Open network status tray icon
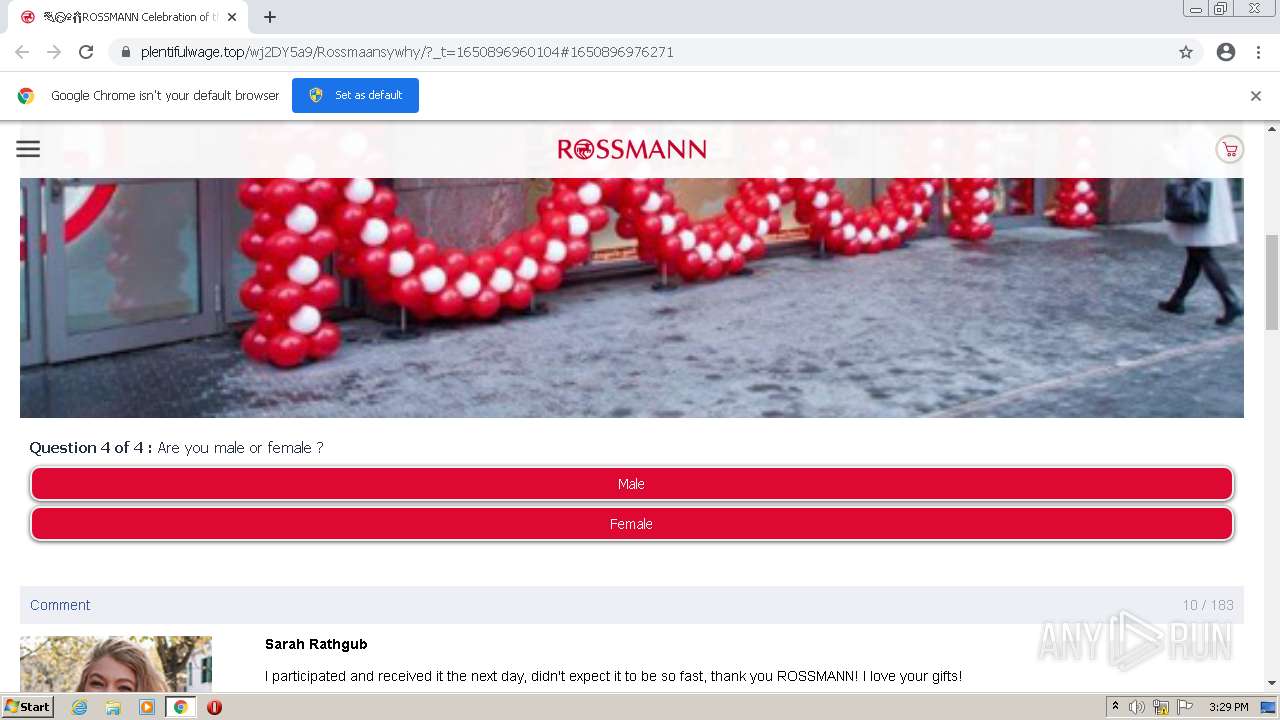Screen dimensions: 1280x720 [1161, 707]
